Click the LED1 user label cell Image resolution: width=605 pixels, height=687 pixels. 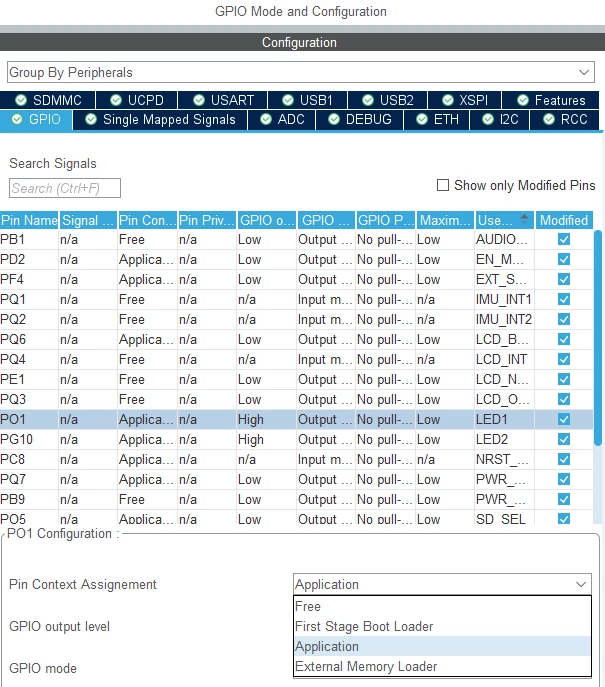click(x=504, y=419)
